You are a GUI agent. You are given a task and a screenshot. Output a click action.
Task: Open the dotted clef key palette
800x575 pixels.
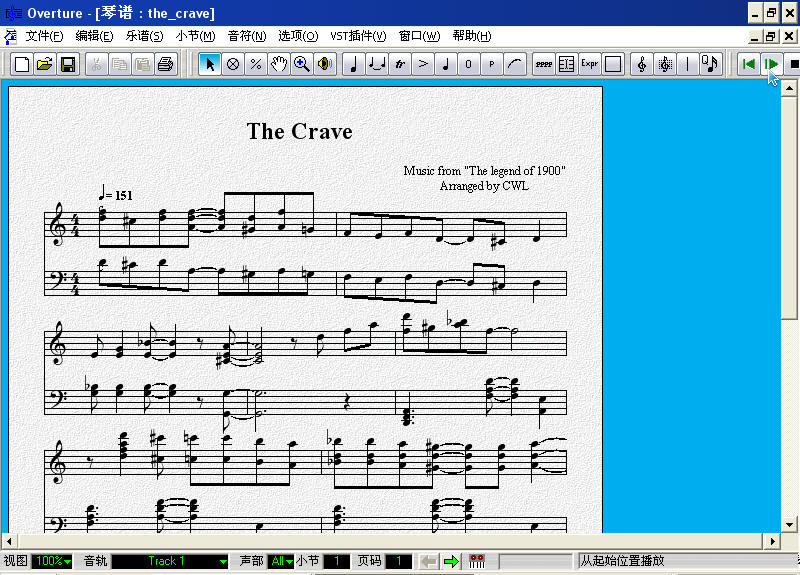click(664, 64)
